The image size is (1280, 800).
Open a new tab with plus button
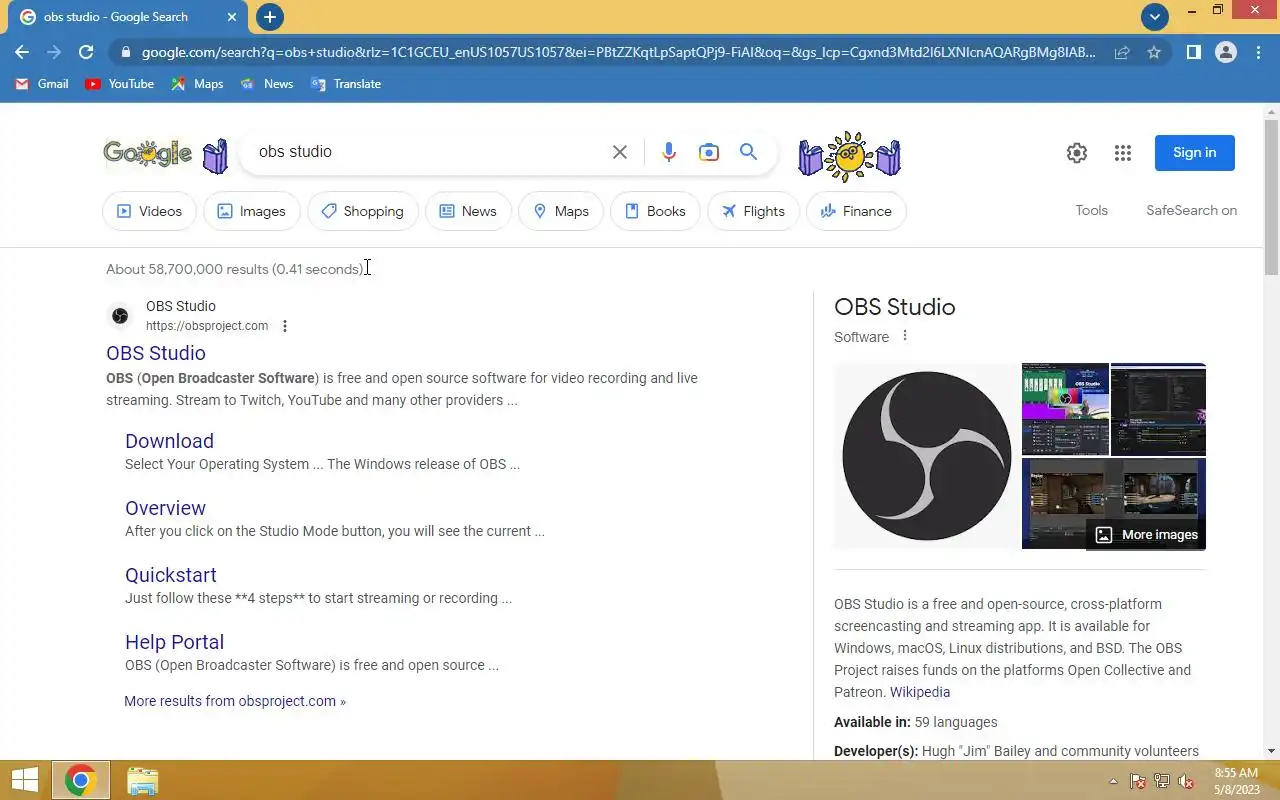click(x=269, y=17)
